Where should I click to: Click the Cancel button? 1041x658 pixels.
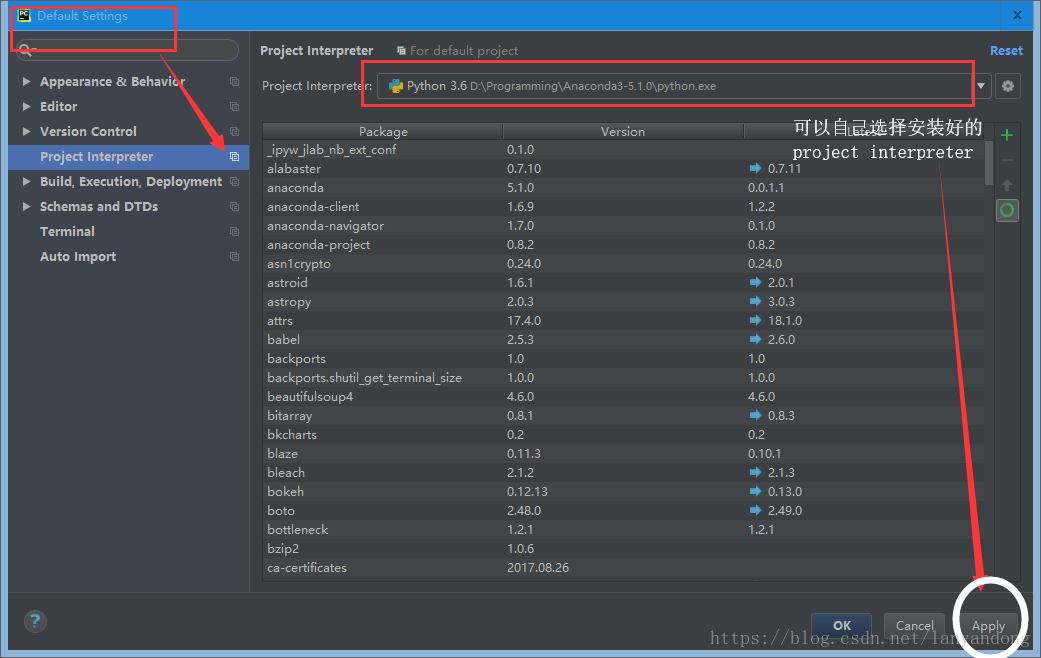click(x=914, y=625)
